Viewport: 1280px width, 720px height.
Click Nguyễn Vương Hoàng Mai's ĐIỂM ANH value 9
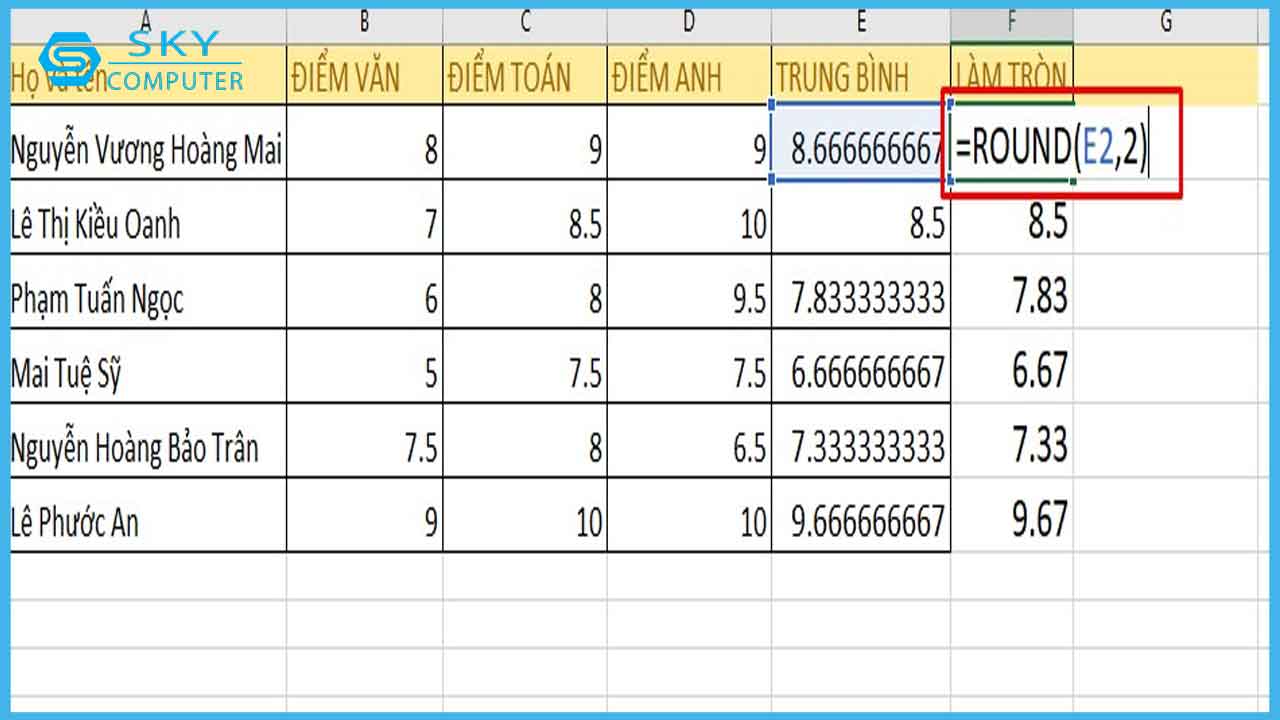point(689,144)
